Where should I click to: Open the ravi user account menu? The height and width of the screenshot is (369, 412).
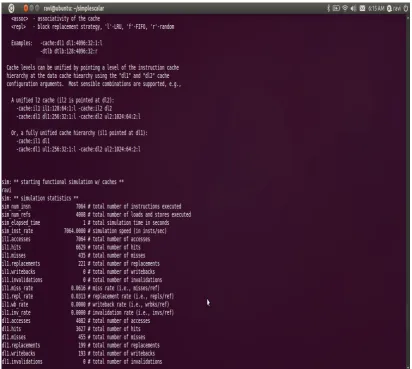coord(394,8)
